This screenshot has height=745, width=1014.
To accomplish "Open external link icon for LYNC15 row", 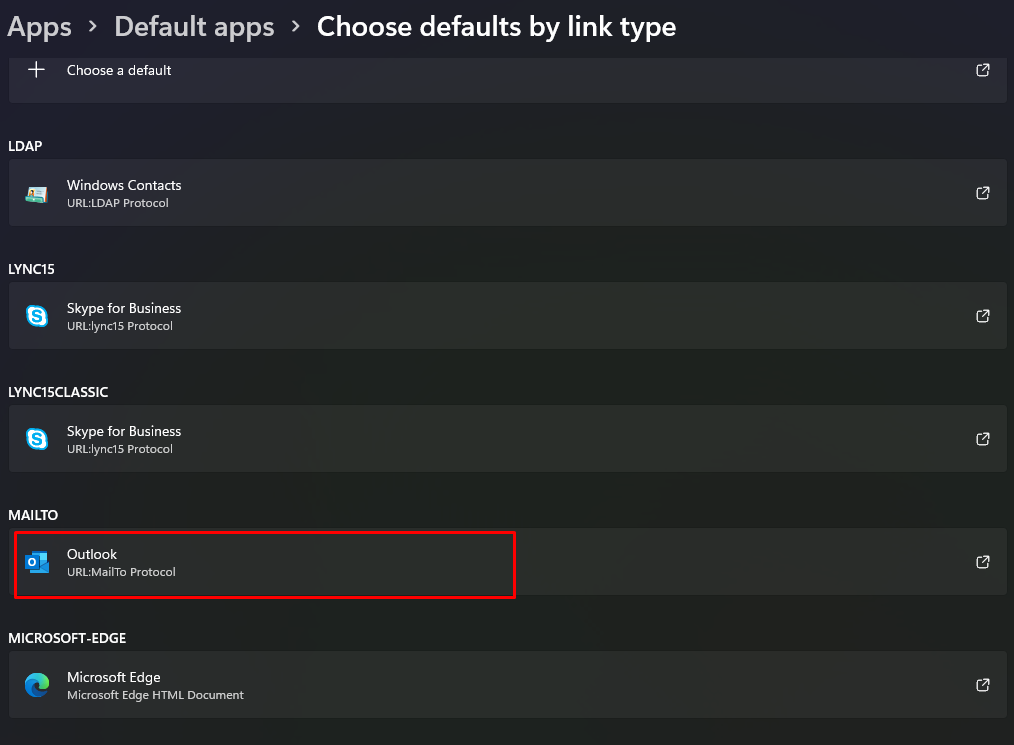I will point(983,316).
